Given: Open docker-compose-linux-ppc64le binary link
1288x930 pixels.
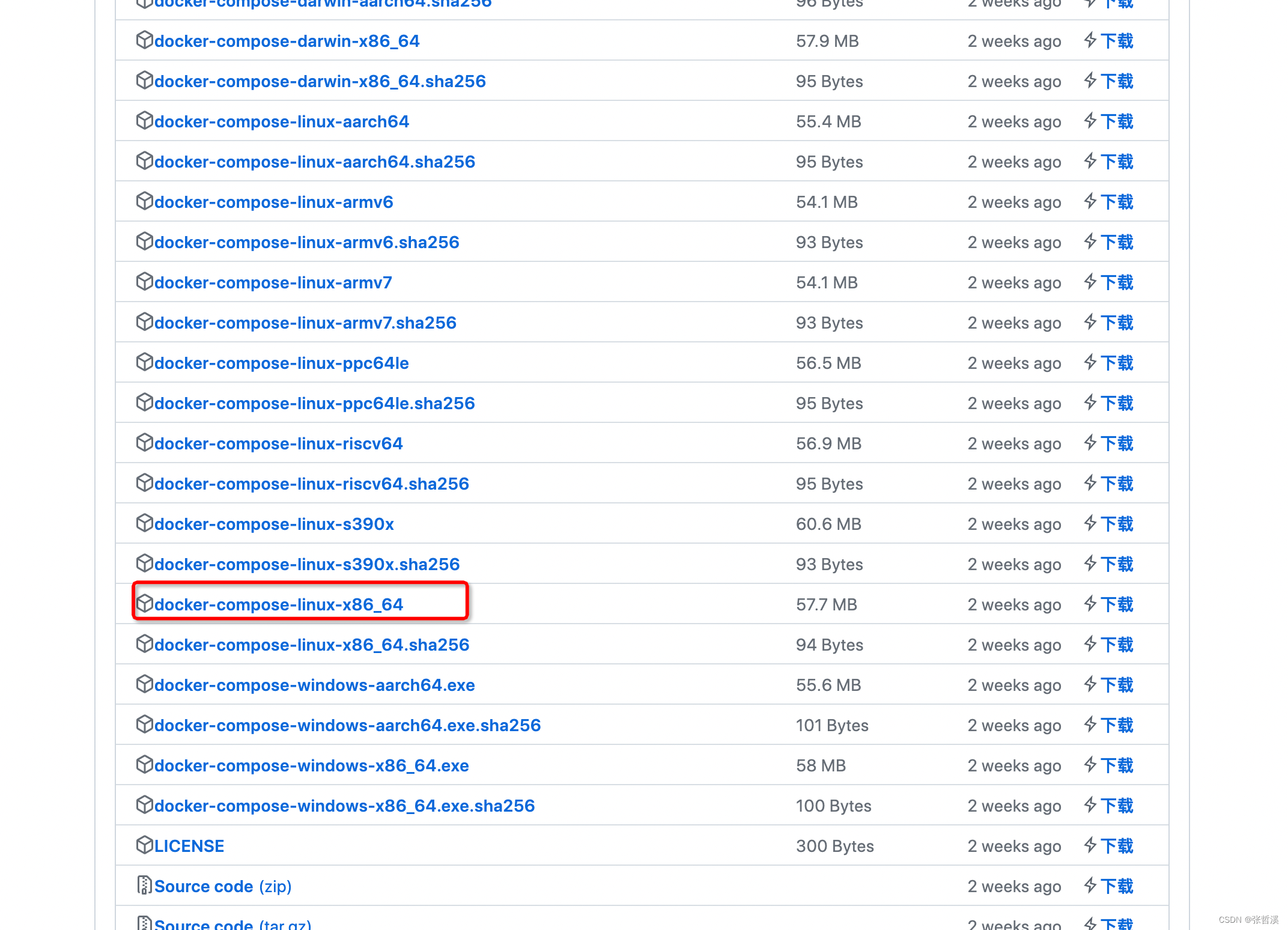Looking at the screenshot, I should pyautogui.click(x=281, y=363).
